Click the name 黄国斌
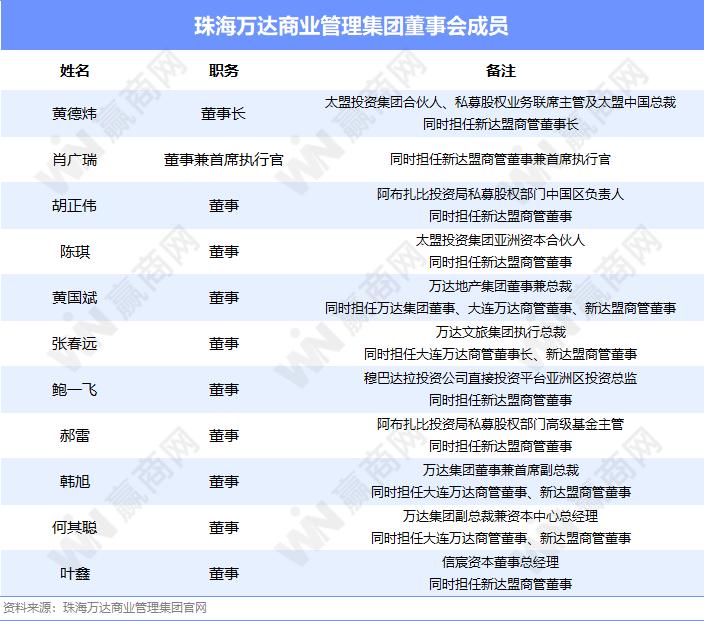The width and height of the screenshot is (704, 621). pyautogui.click(x=75, y=297)
